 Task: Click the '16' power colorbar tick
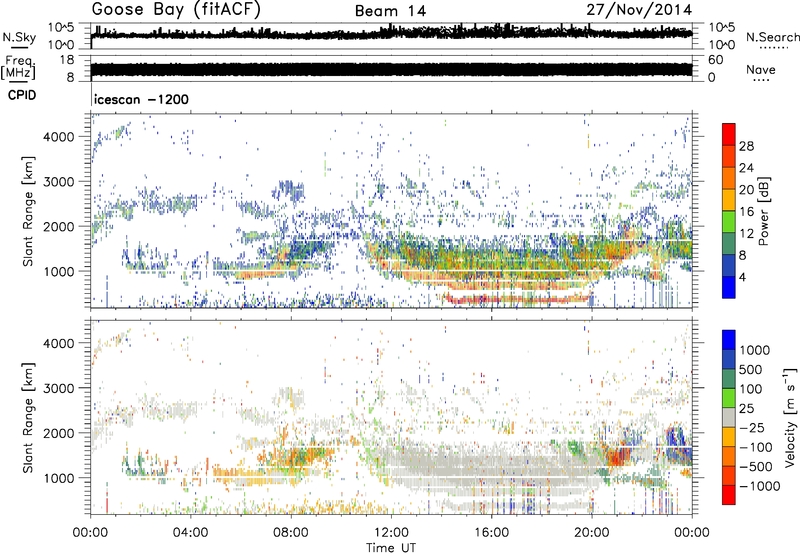[x=746, y=212]
